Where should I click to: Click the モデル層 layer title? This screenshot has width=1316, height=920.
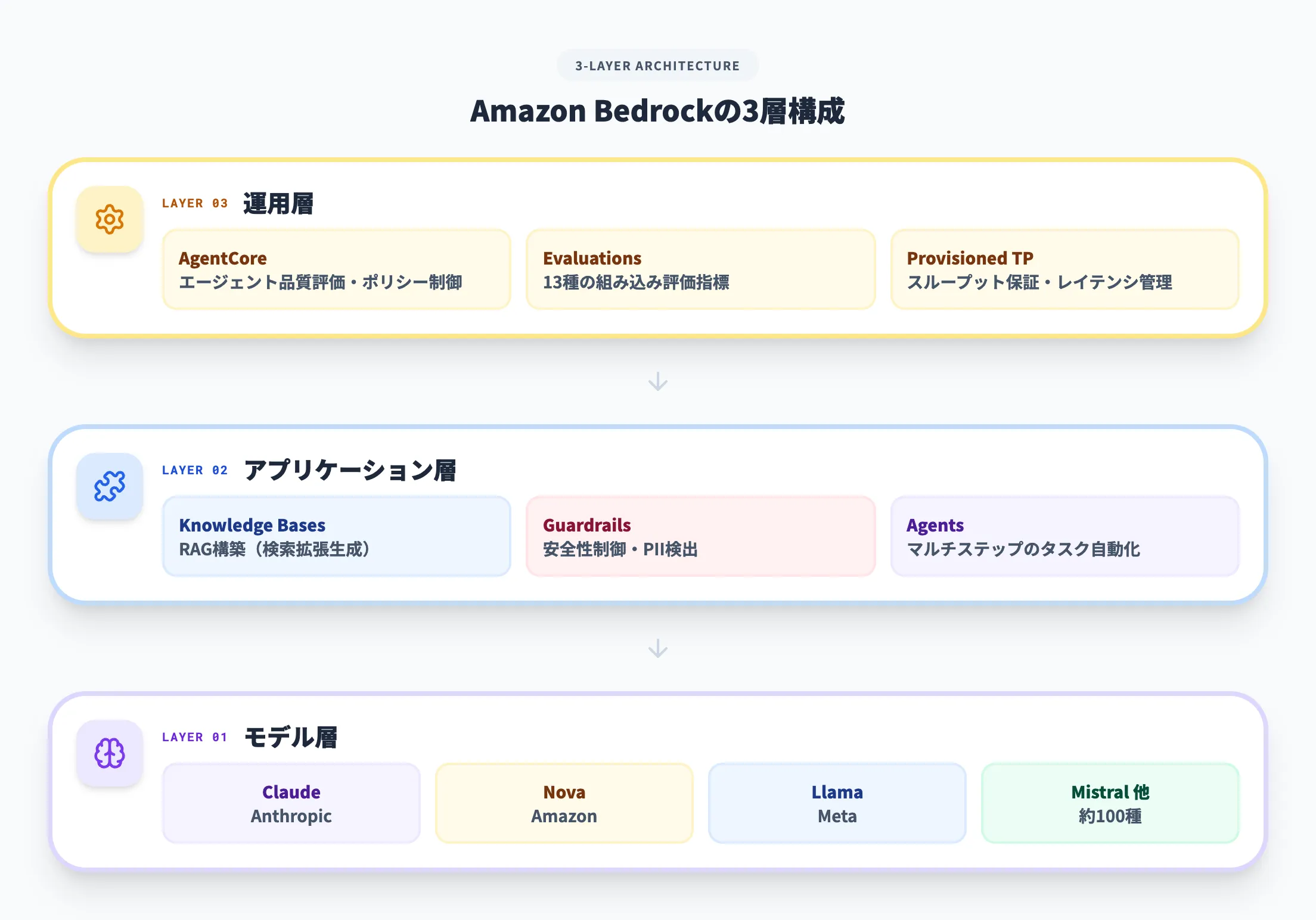tap(291, 738)
